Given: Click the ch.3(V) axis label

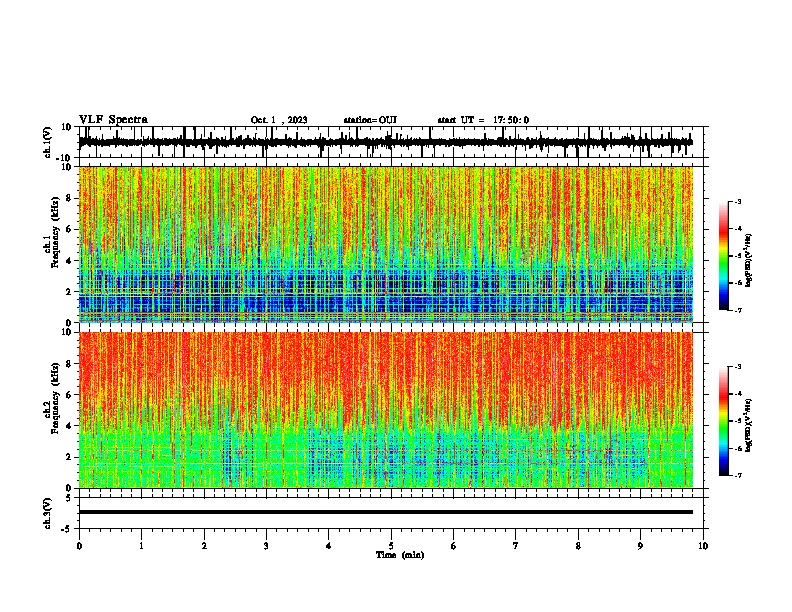Looking at the screenshot, I should (x=48, y=513).
